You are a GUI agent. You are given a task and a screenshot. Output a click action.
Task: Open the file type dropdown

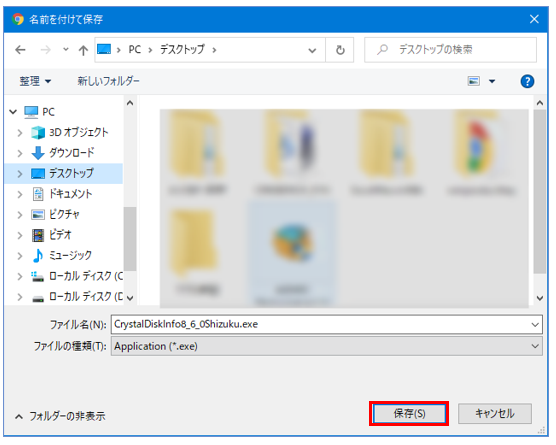tap(326, 346)
